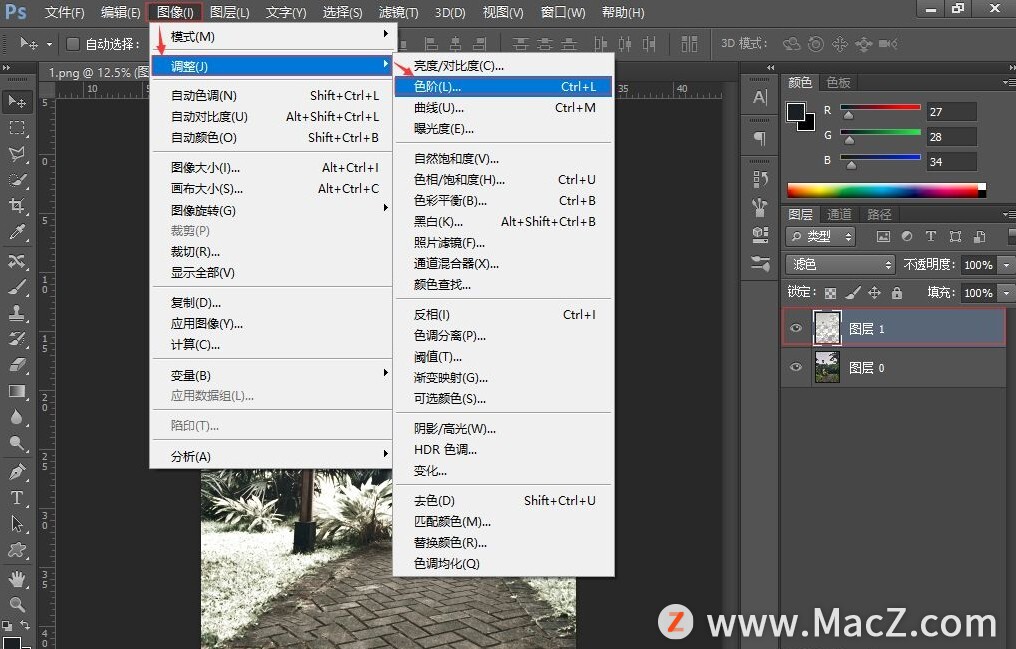
Task: Choose 色相/饱和度(H)... entry
Action: pos(503,179)
